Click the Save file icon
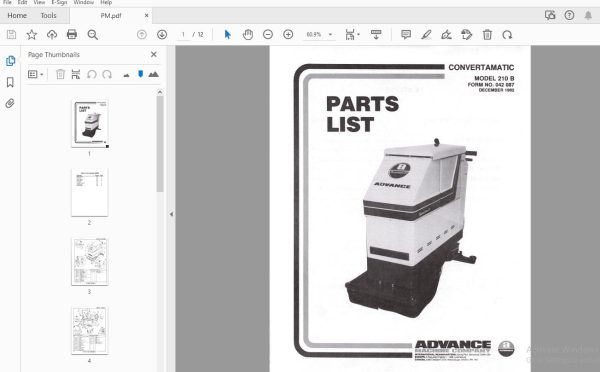The image size is (600, 372). click(11, 35)
